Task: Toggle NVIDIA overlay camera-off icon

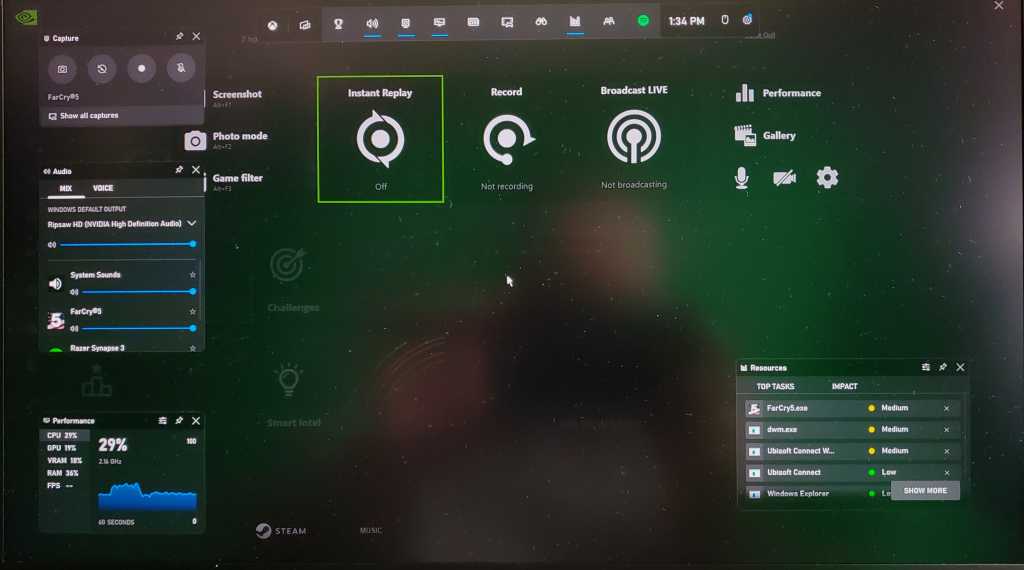Action: click(784, 178)
